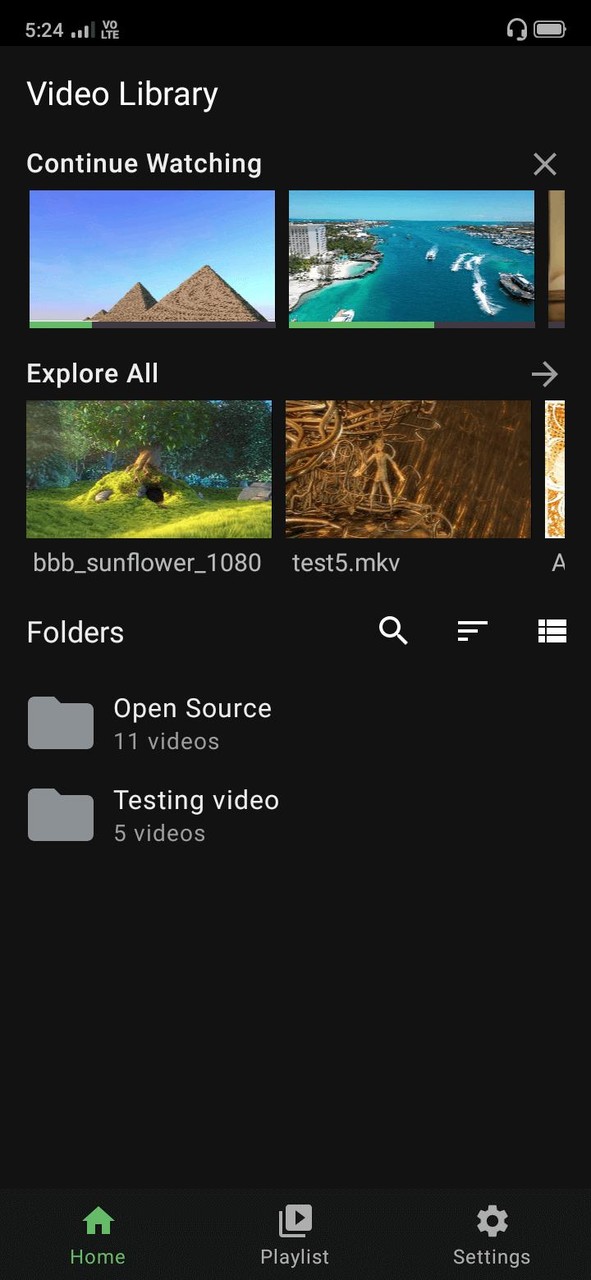
Task: Dismiss Continue Watching with the X
Action: 545,163
